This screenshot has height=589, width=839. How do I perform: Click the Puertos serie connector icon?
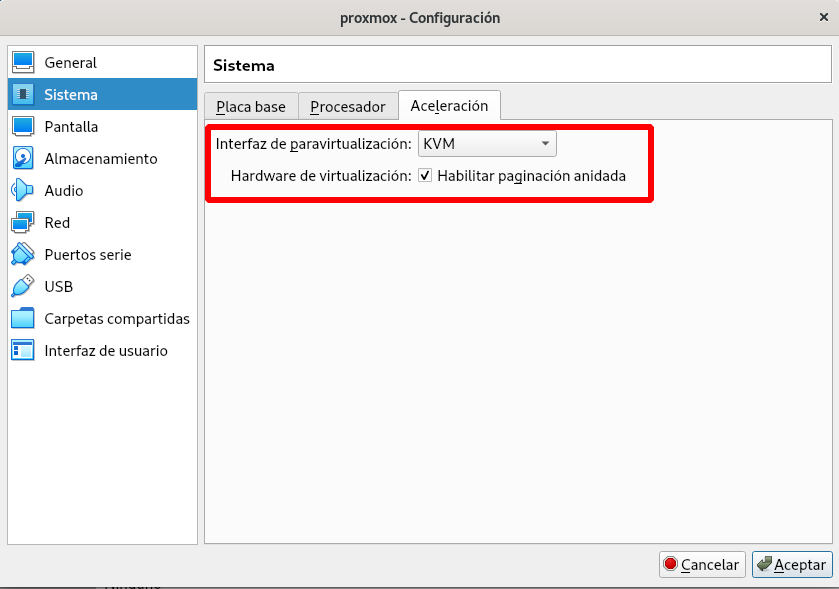[23, 255]
